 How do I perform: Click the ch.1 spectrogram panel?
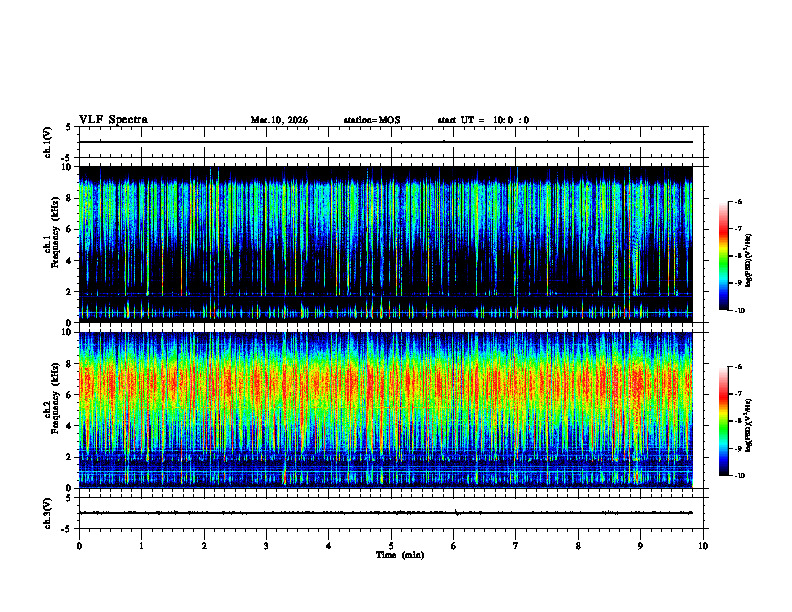click(386, 244)
